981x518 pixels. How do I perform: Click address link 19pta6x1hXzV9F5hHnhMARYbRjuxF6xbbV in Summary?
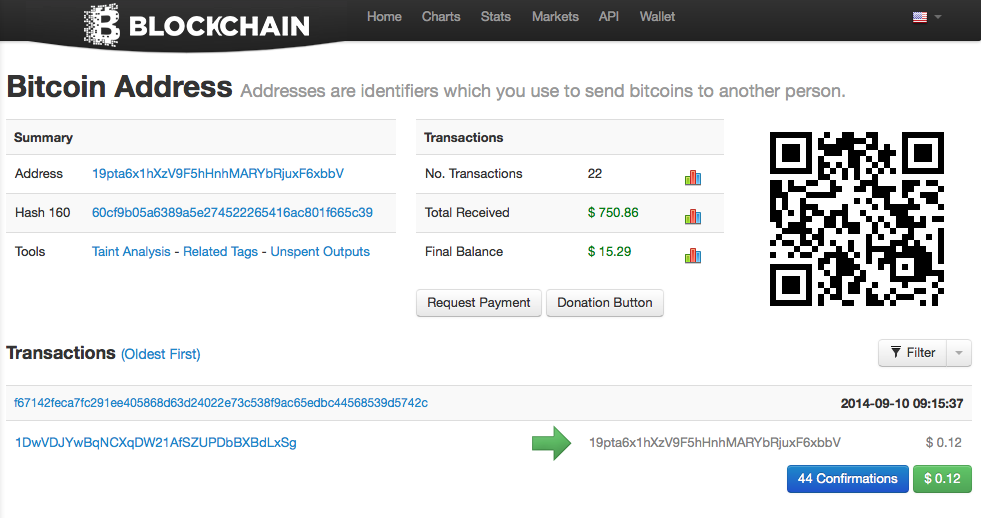pyautogui.click(x=218, y=174)
